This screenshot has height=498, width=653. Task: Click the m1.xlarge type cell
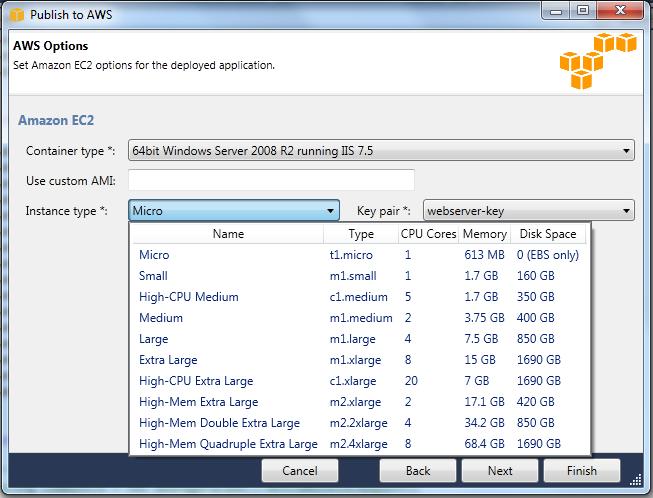(355, 360)
